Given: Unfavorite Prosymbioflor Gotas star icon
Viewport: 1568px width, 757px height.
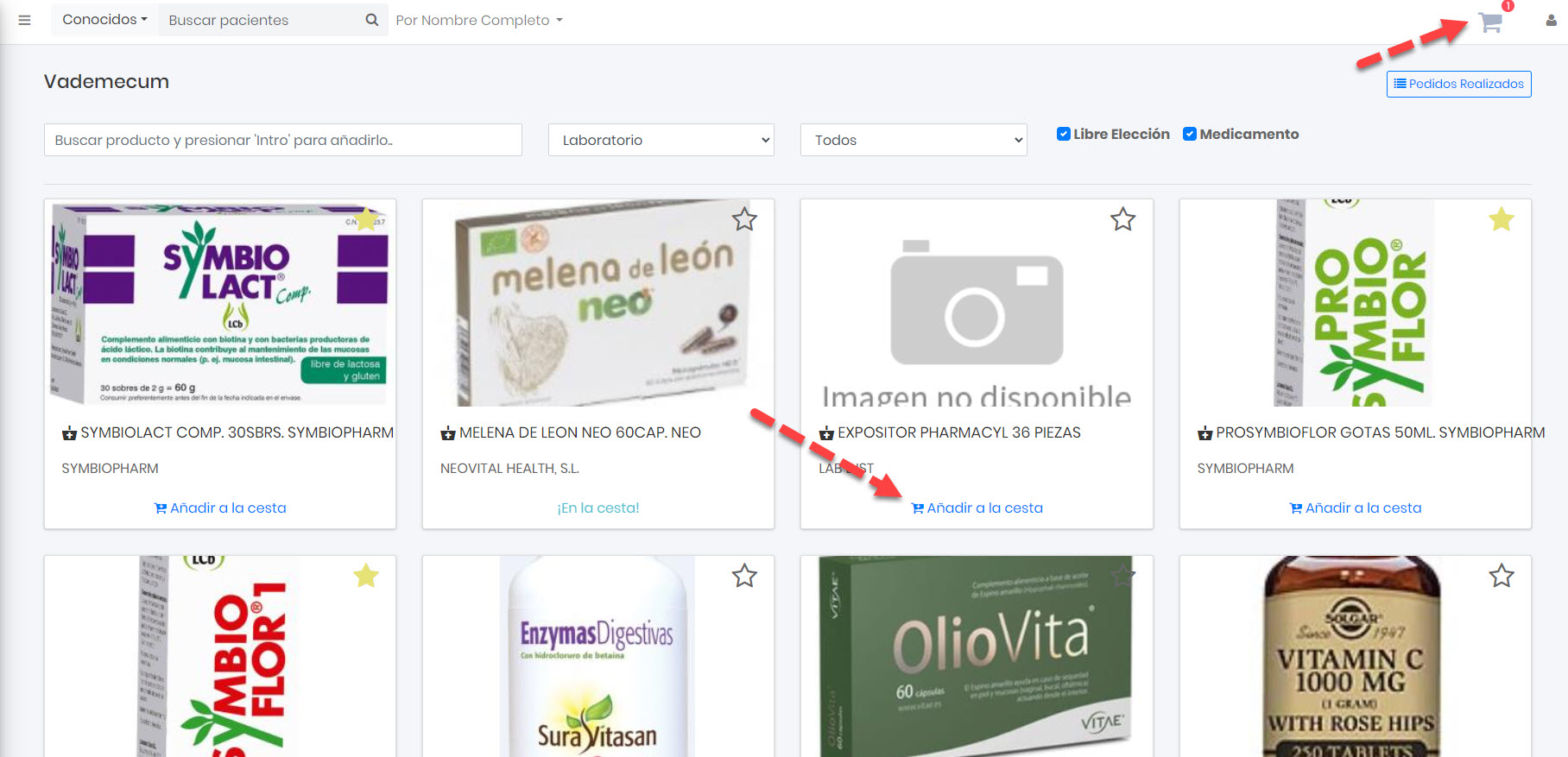Looking at the screenshot, I should 1501,220.
